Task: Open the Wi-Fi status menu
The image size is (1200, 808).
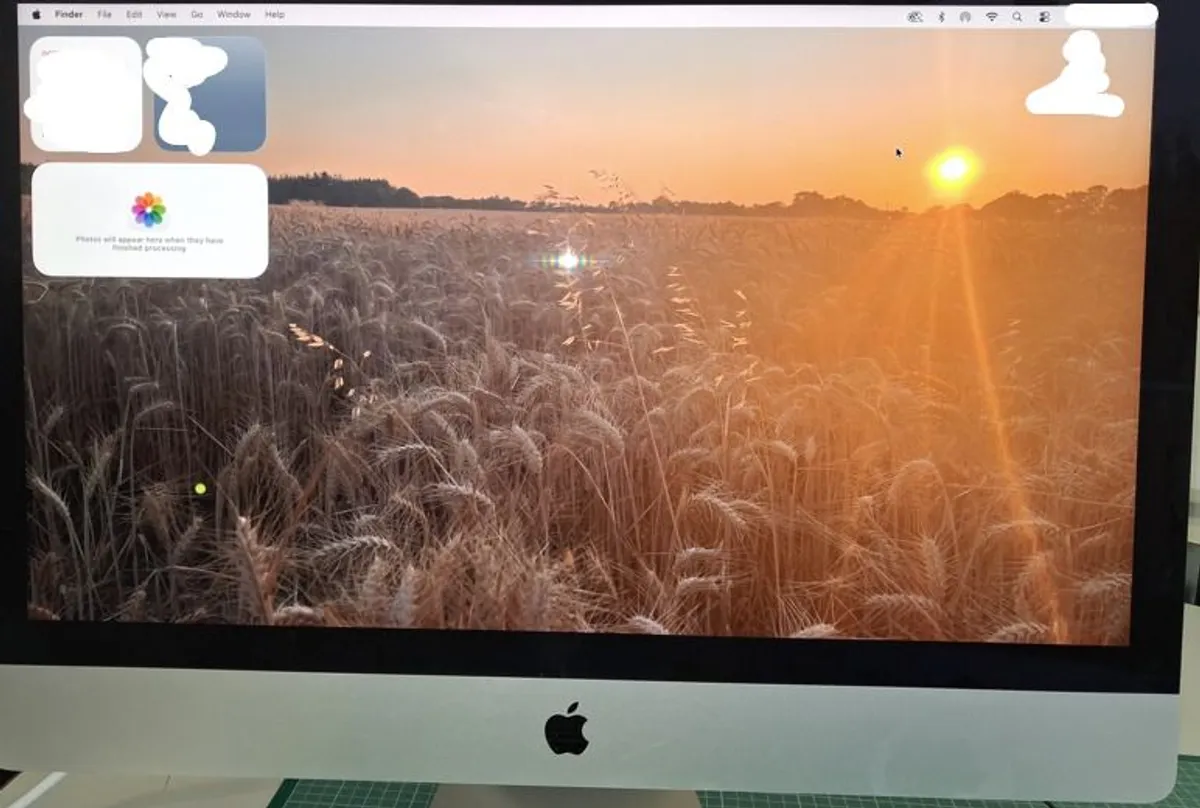Action: (x=992, y=16)
